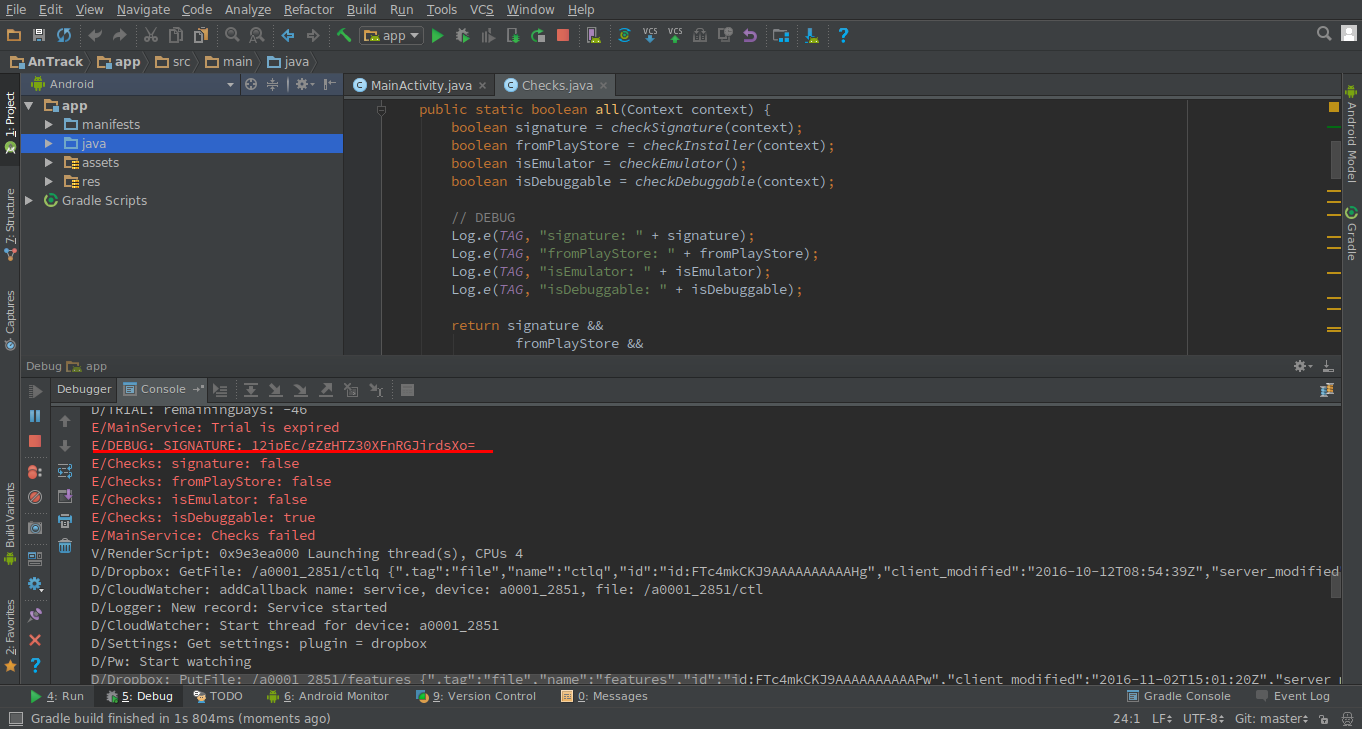
Task: Switch to the MainActivity.java tab
Action: coord(420,85)
